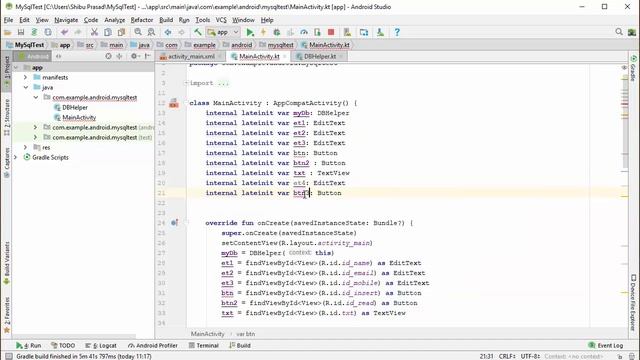Click the Save All toolbar icon
The width and height of the screenshot is (640, 360).
click(21, 32)
